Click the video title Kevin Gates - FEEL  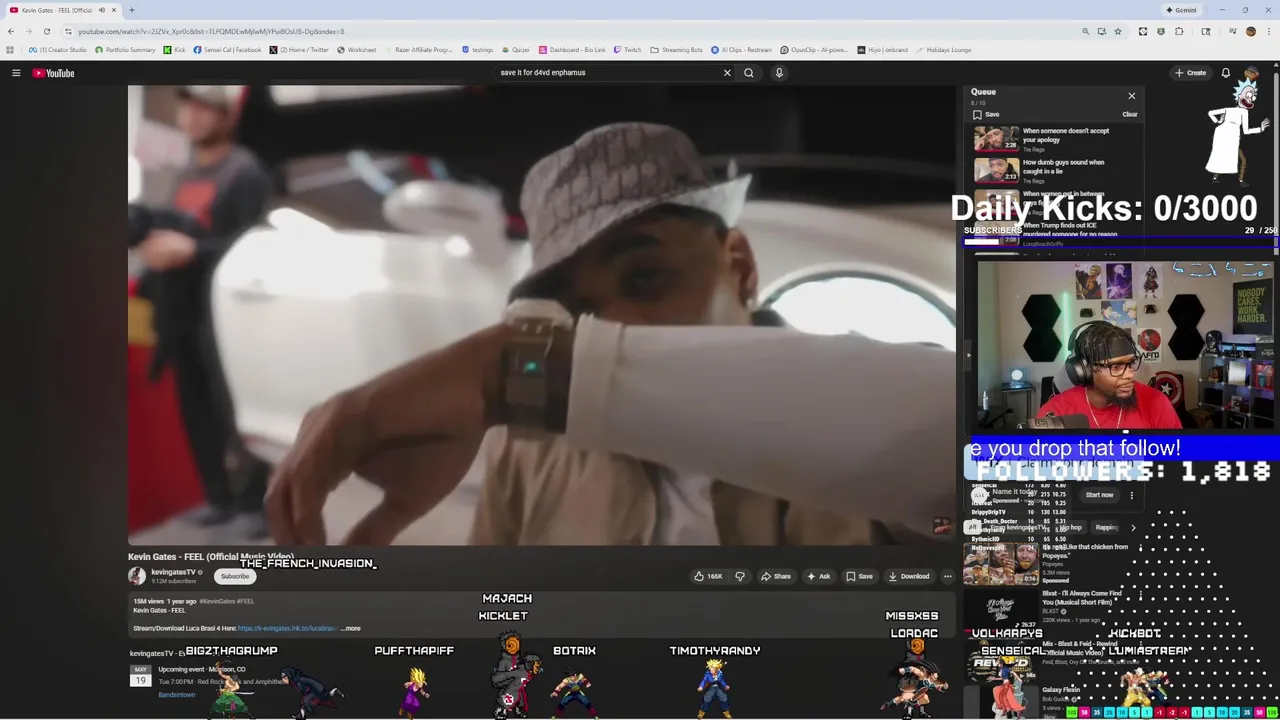coord(211,557)
